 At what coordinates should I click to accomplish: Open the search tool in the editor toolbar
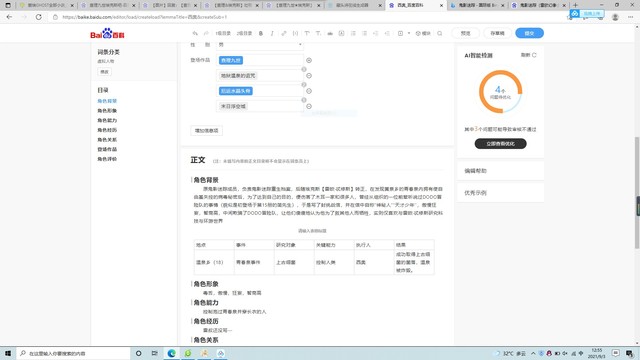[x=440, y=33]
